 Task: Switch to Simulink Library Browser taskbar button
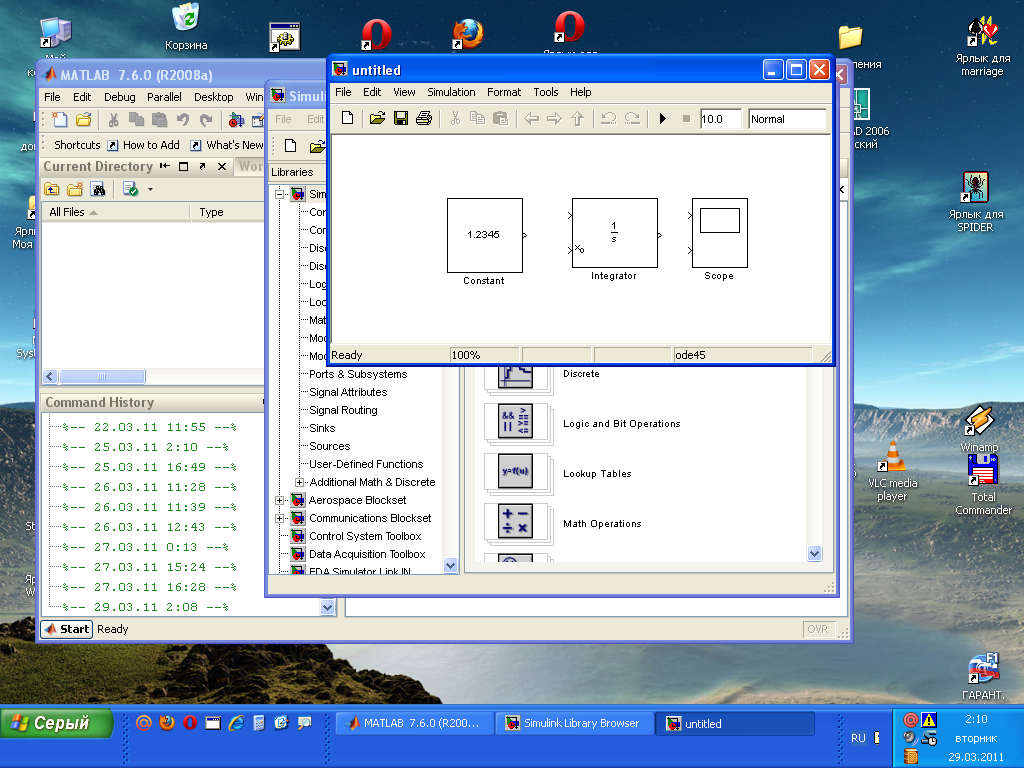[575, 724]
